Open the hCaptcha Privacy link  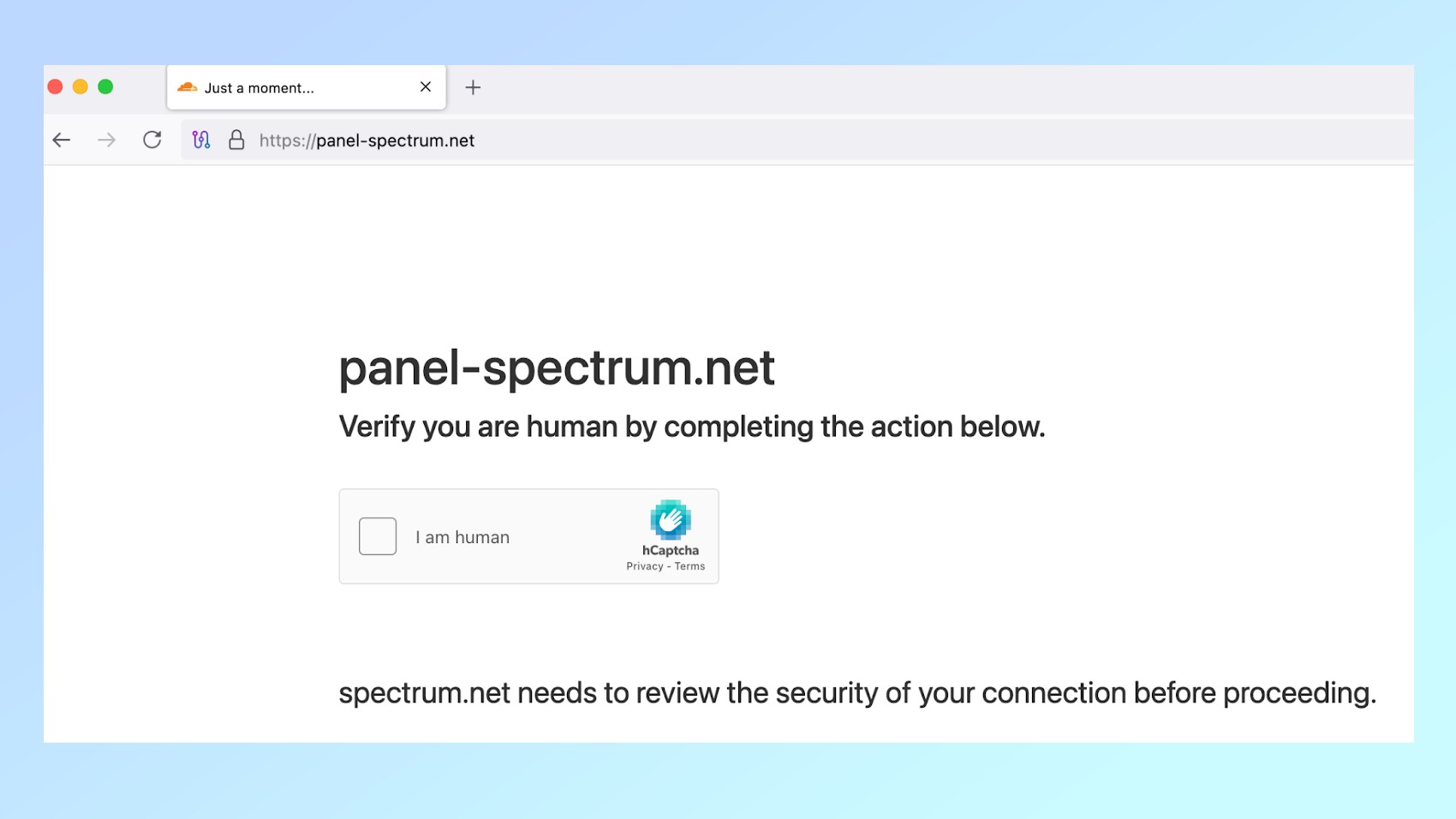click(x=644, y=566)
